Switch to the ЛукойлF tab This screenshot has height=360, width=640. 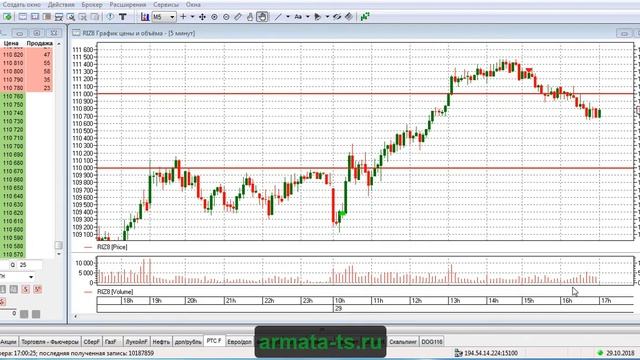pyautogui.click(x=136, y=342)
